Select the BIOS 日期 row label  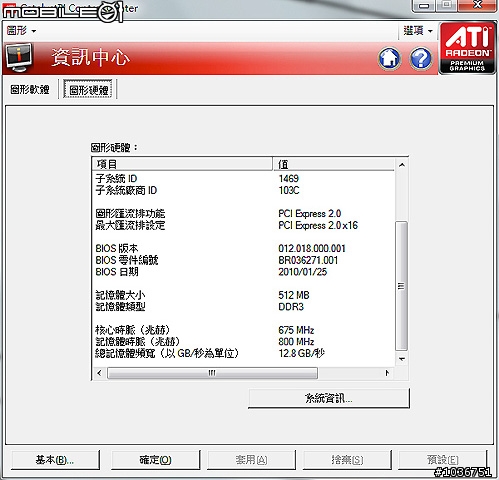point(117,272)
